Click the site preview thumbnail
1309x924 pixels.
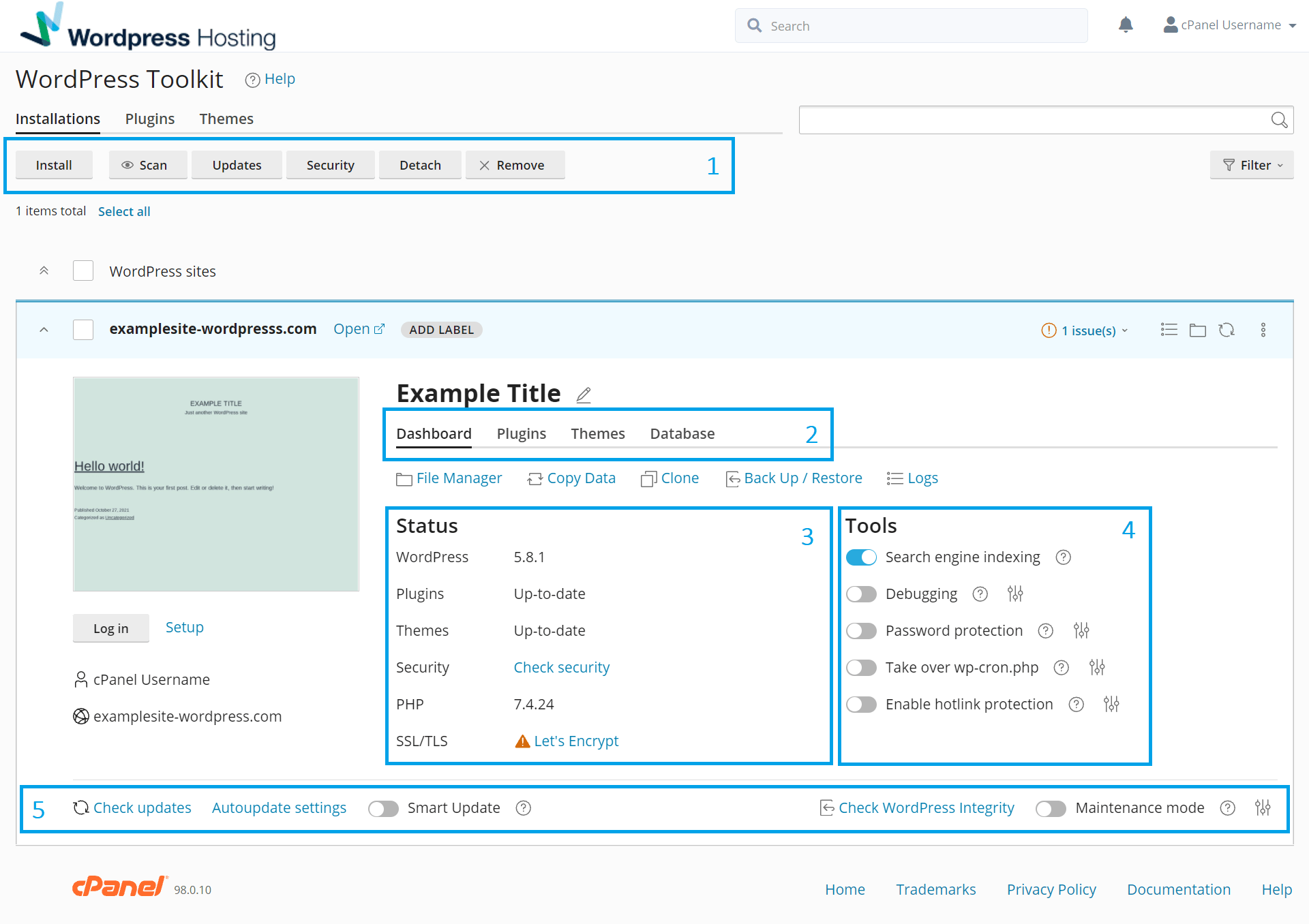click(216, 484)
